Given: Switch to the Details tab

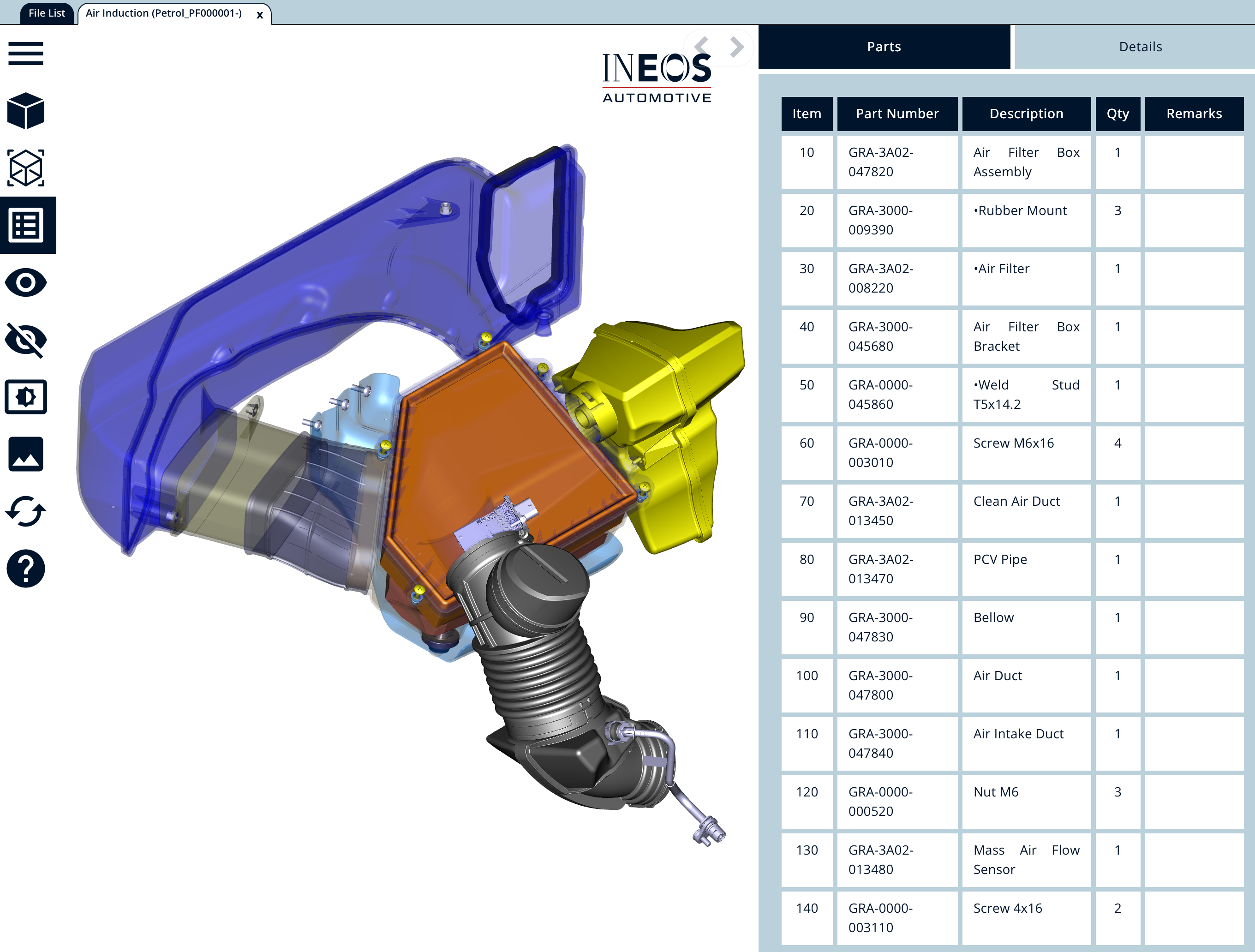Looking at the screenshot, I should [x=1140, y=47].
